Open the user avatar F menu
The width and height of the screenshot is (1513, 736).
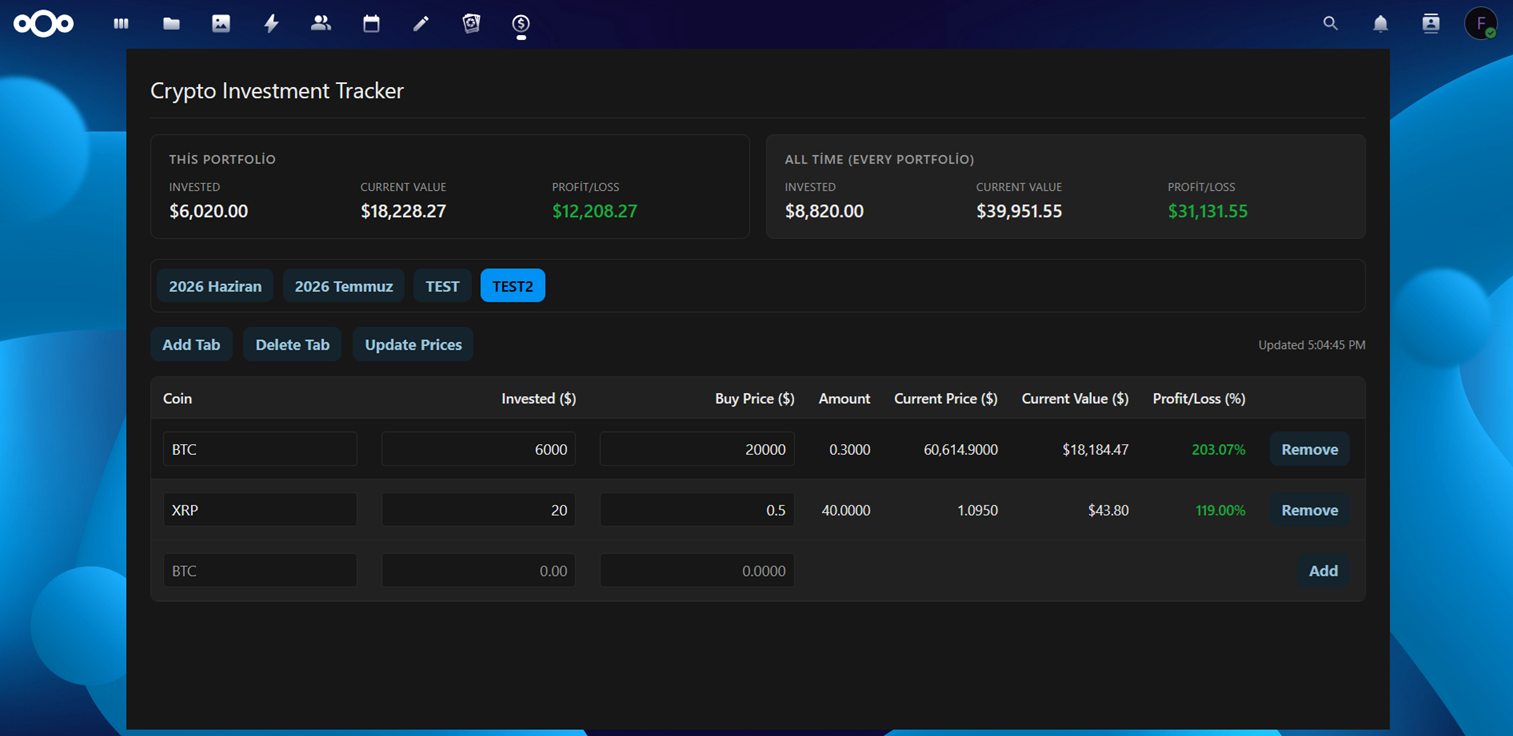[1481, 23]
